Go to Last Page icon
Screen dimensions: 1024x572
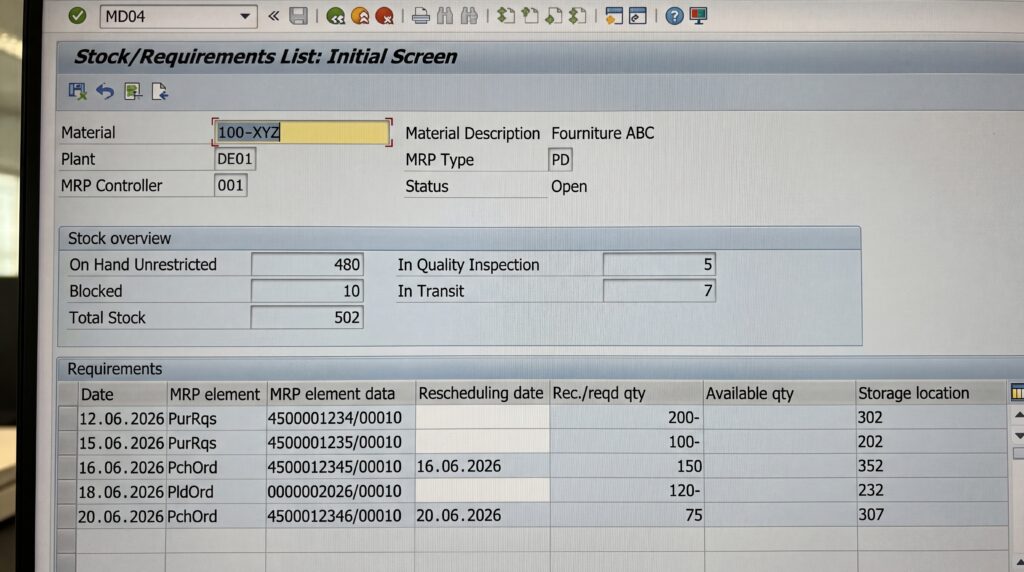578,16
